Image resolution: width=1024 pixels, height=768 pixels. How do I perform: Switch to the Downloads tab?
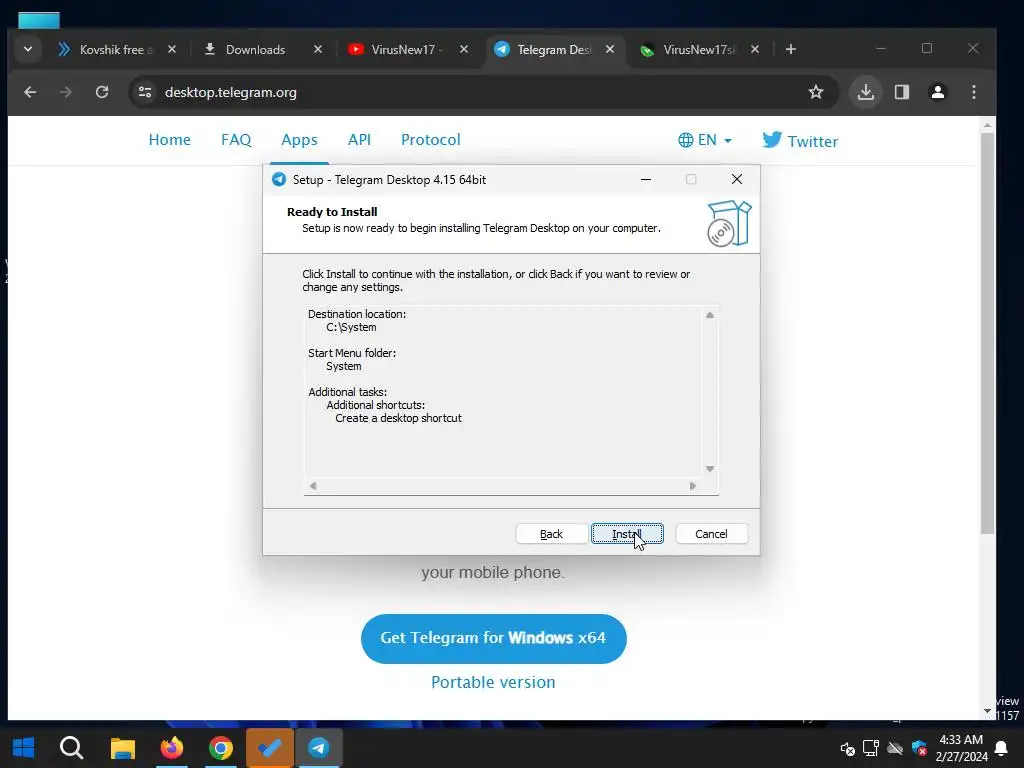point(248,50)
